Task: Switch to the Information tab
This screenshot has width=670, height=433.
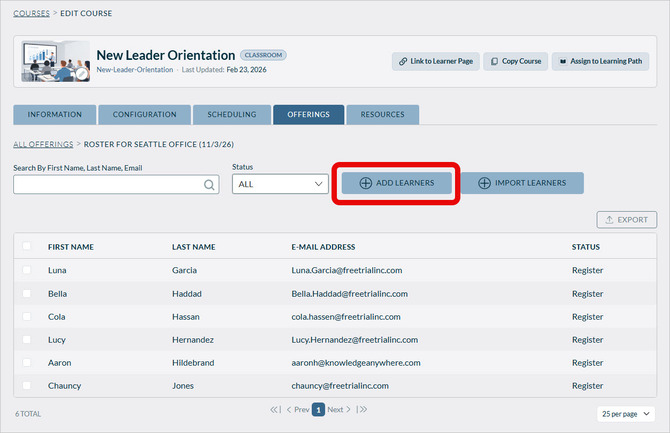Action: [55, 115]
